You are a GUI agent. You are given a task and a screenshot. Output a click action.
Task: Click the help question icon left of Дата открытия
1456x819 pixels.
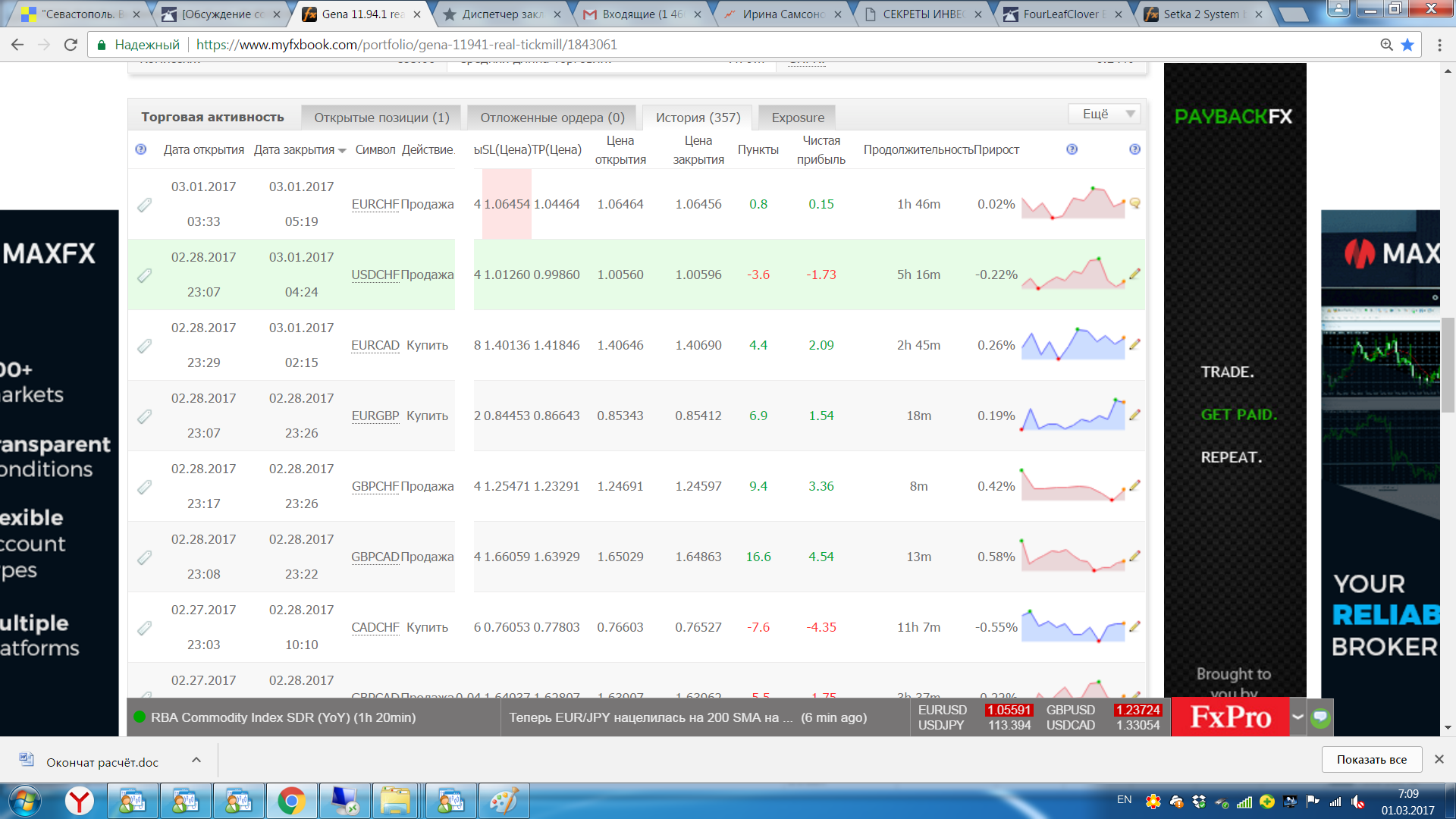click(141, 149)
